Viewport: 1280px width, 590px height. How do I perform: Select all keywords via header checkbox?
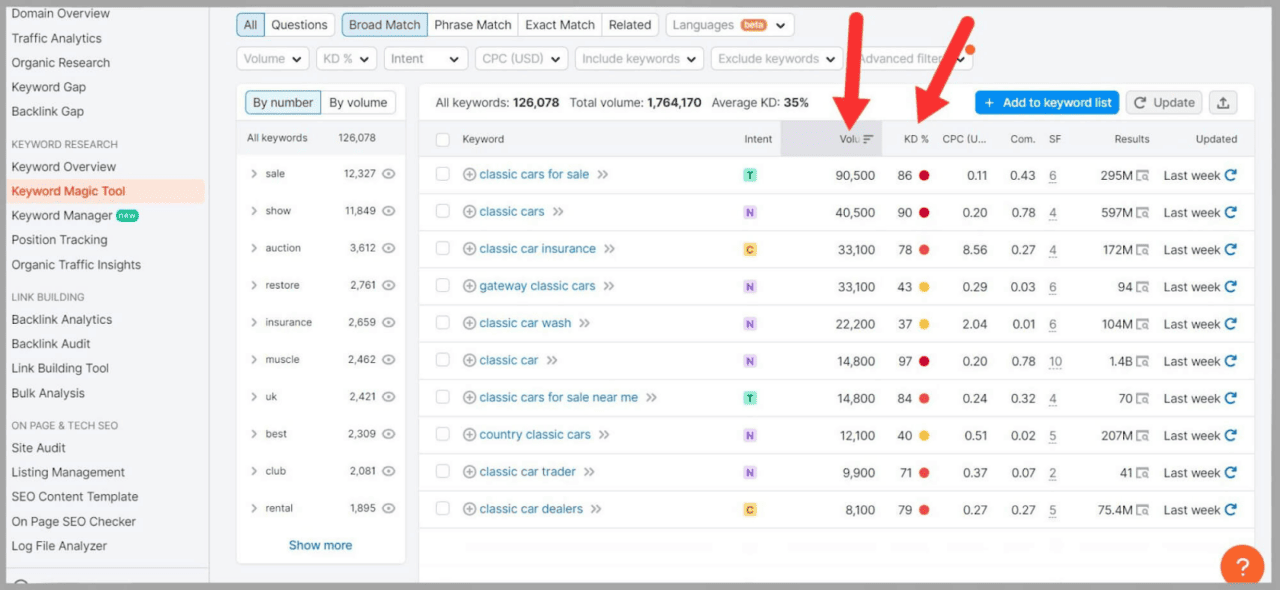pyautogui.click(x=442, y=139)
